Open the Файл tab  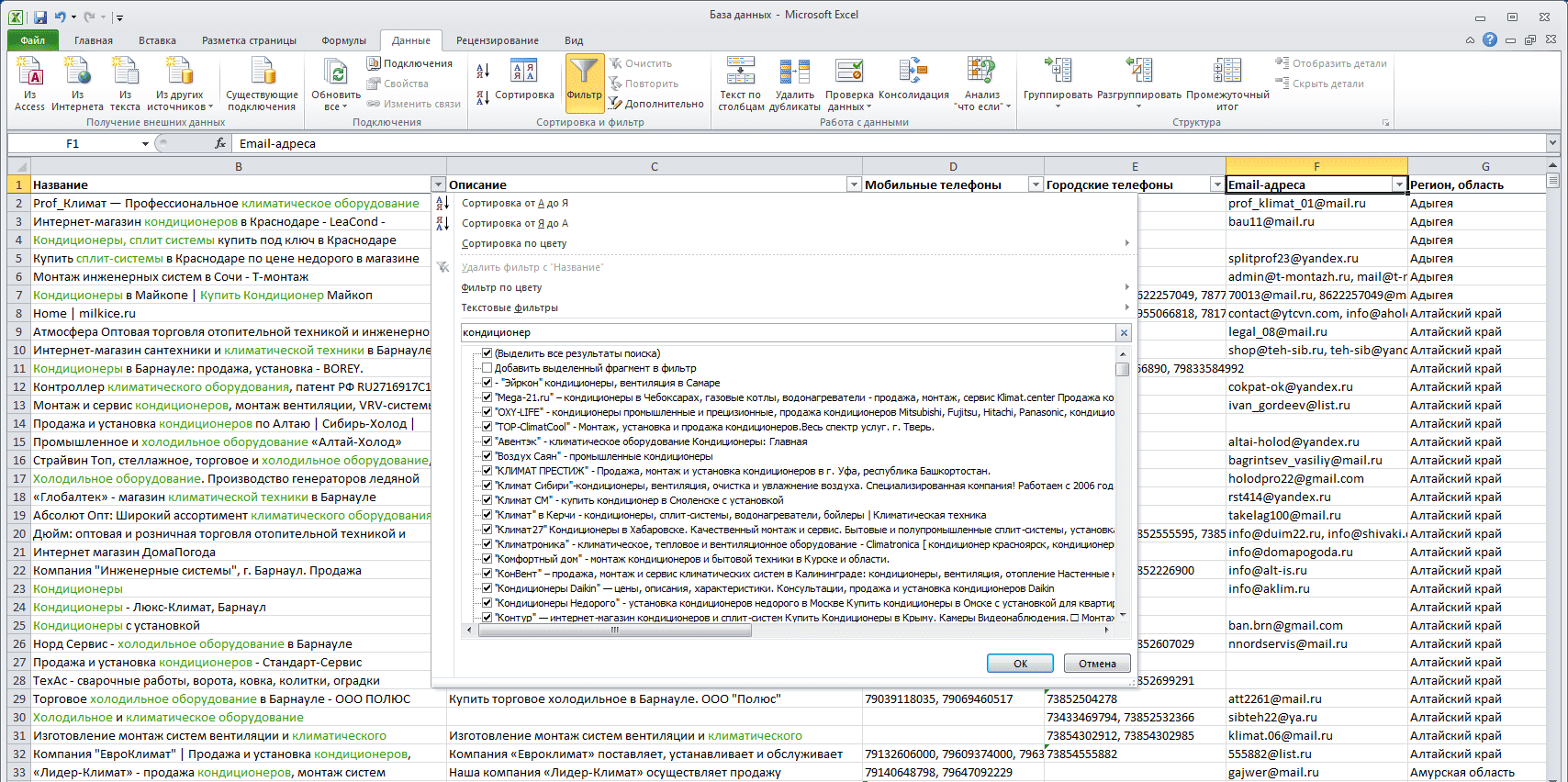[33, 40]
